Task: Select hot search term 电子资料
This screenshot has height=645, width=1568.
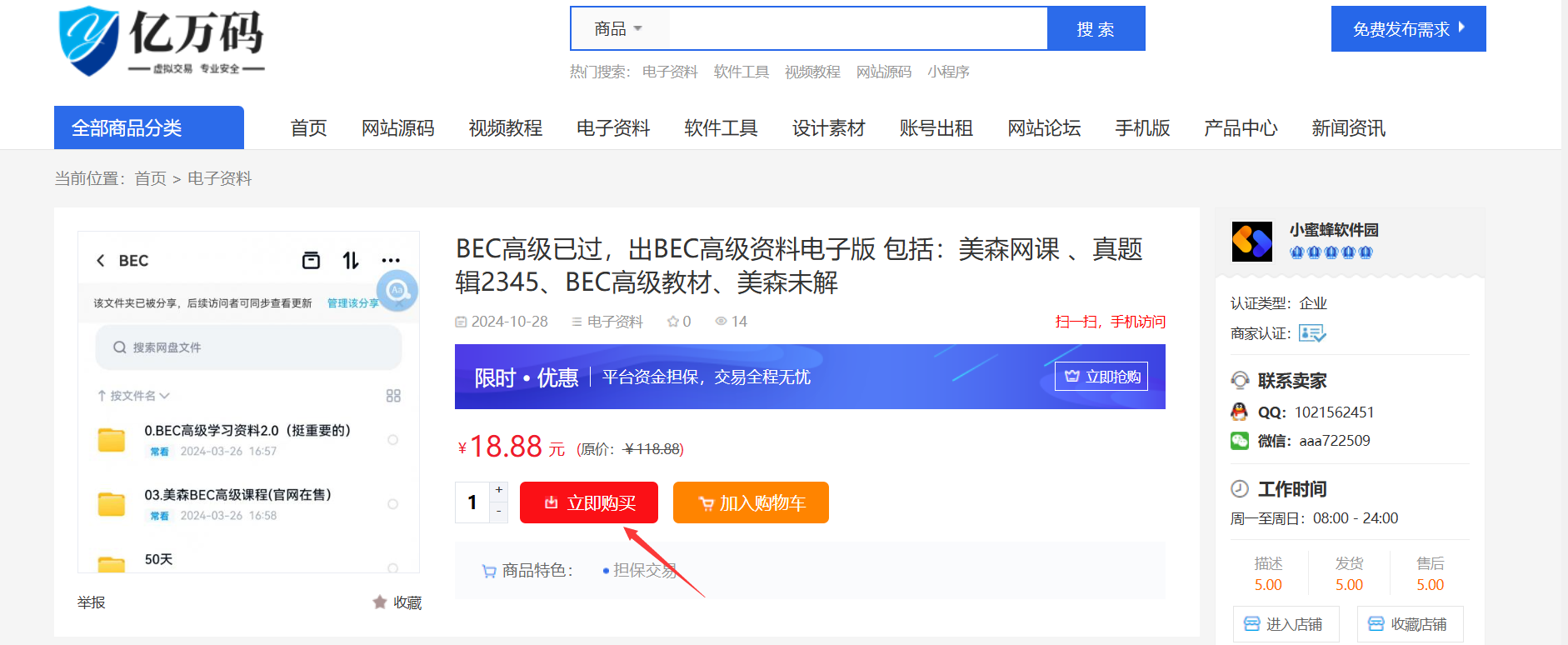Action: point(670,72)
